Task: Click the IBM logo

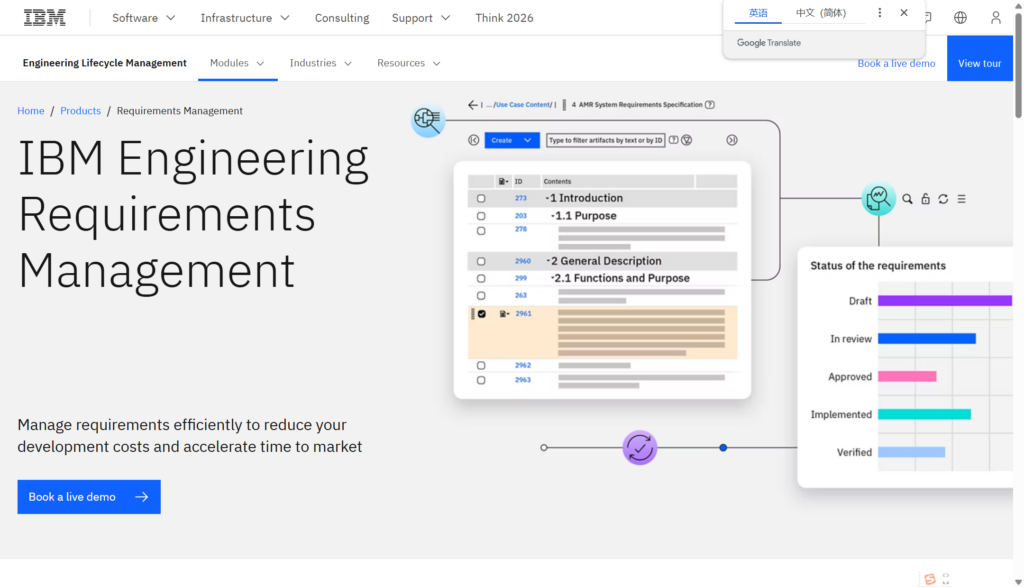Action: pyautogui.click(x=46, y=17)
